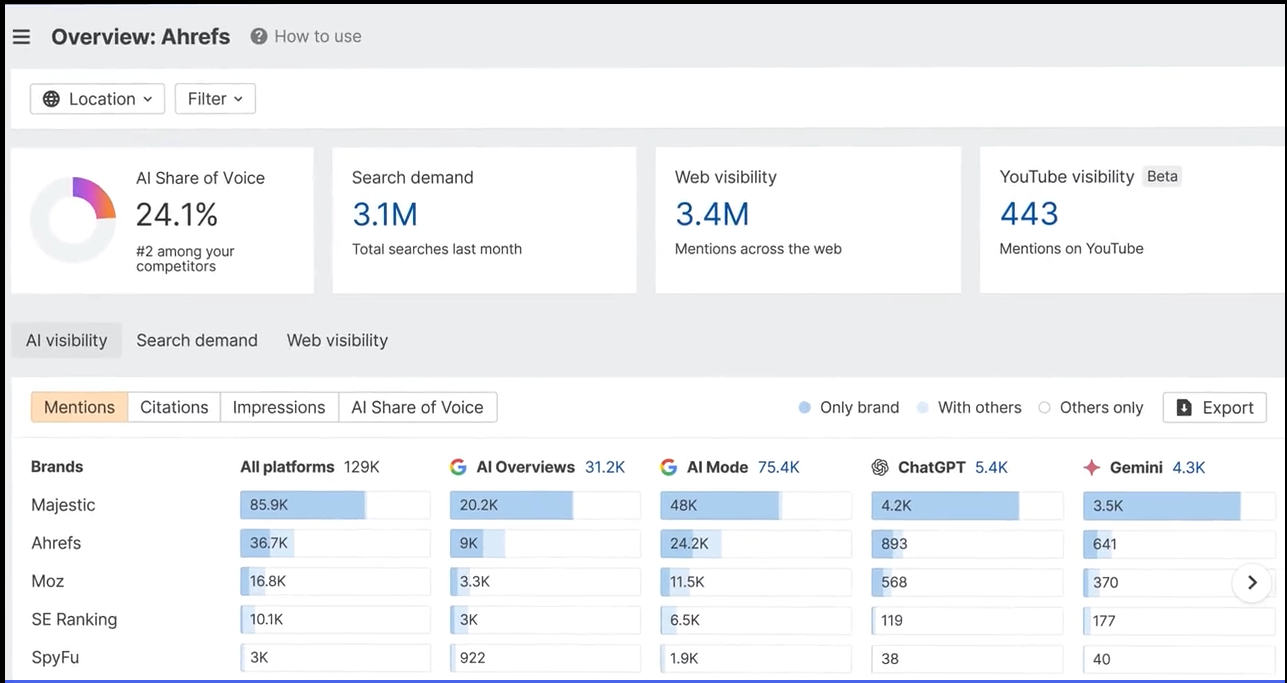1287x683 pixels.
Task: Click Moz Gemini value 370
Action: 1105,582
